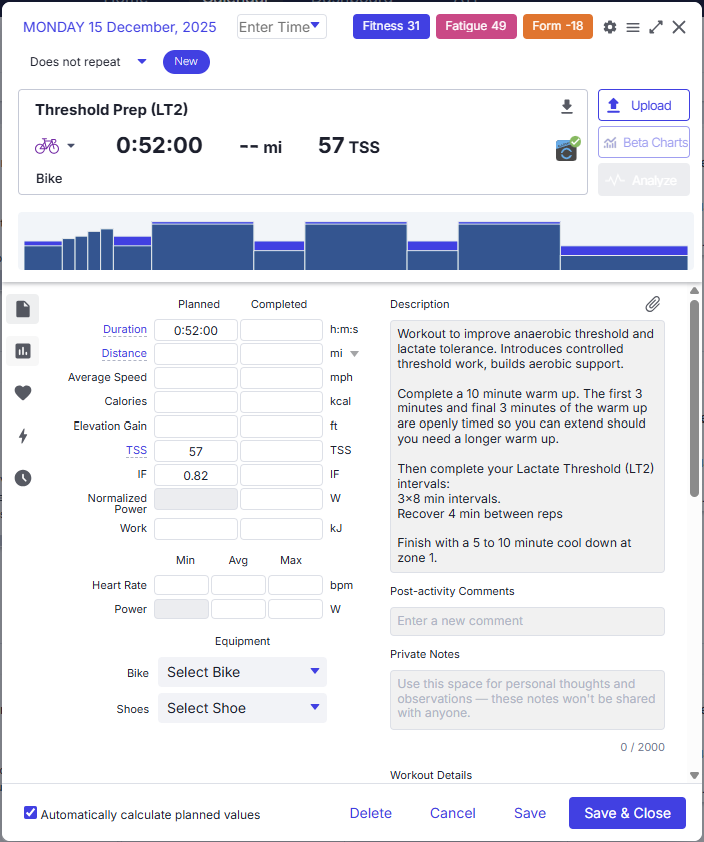Select the bar chart summary tab
The height and width of the screenshot is (842, 704).
point(23,351)
